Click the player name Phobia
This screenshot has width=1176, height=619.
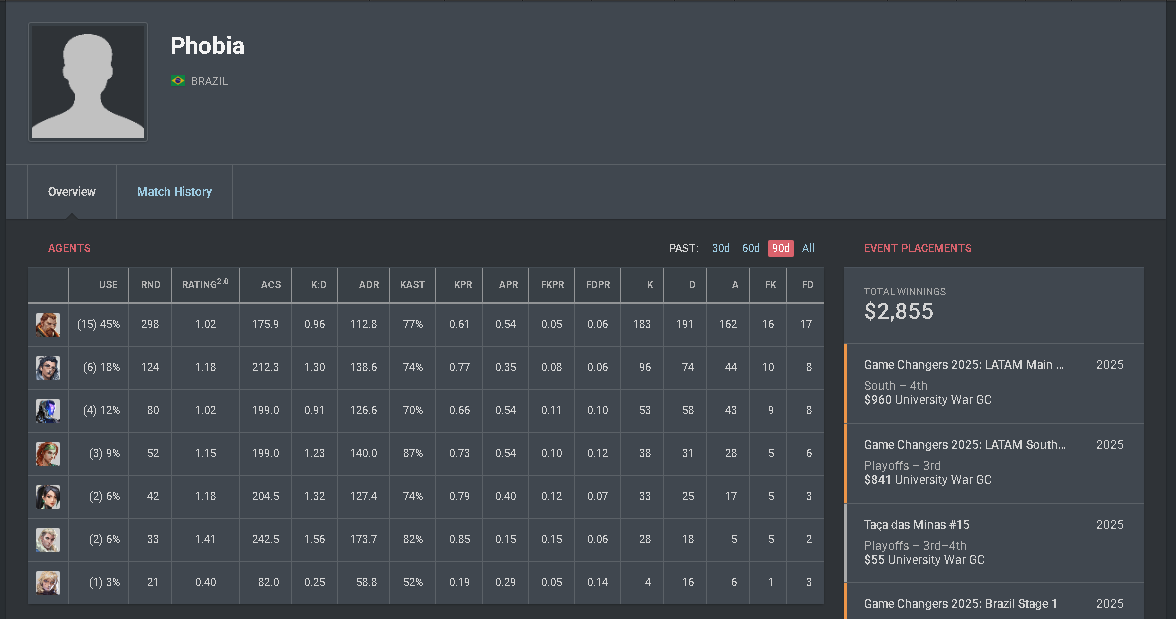click(208, 46)
